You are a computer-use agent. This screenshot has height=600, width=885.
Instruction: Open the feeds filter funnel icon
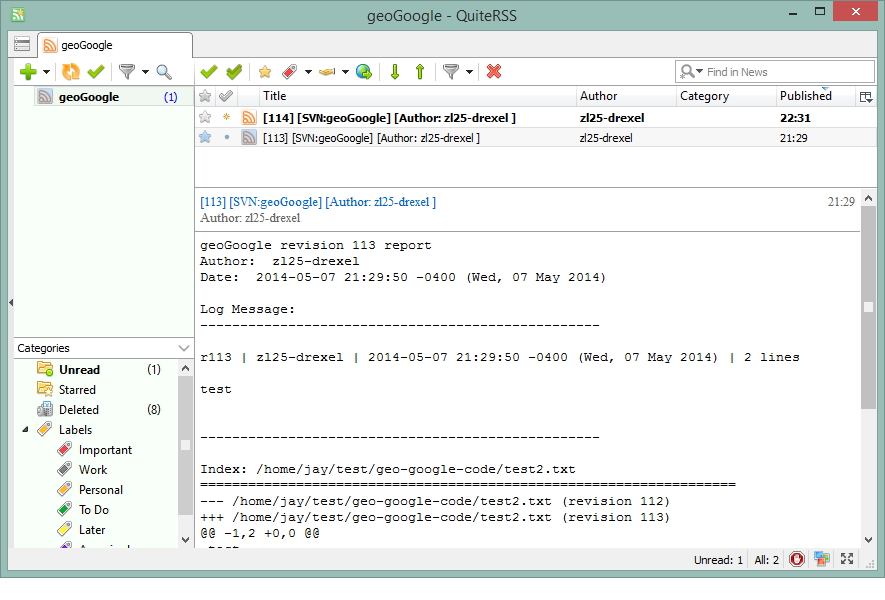pyautogui.click(x=127, y=72)
